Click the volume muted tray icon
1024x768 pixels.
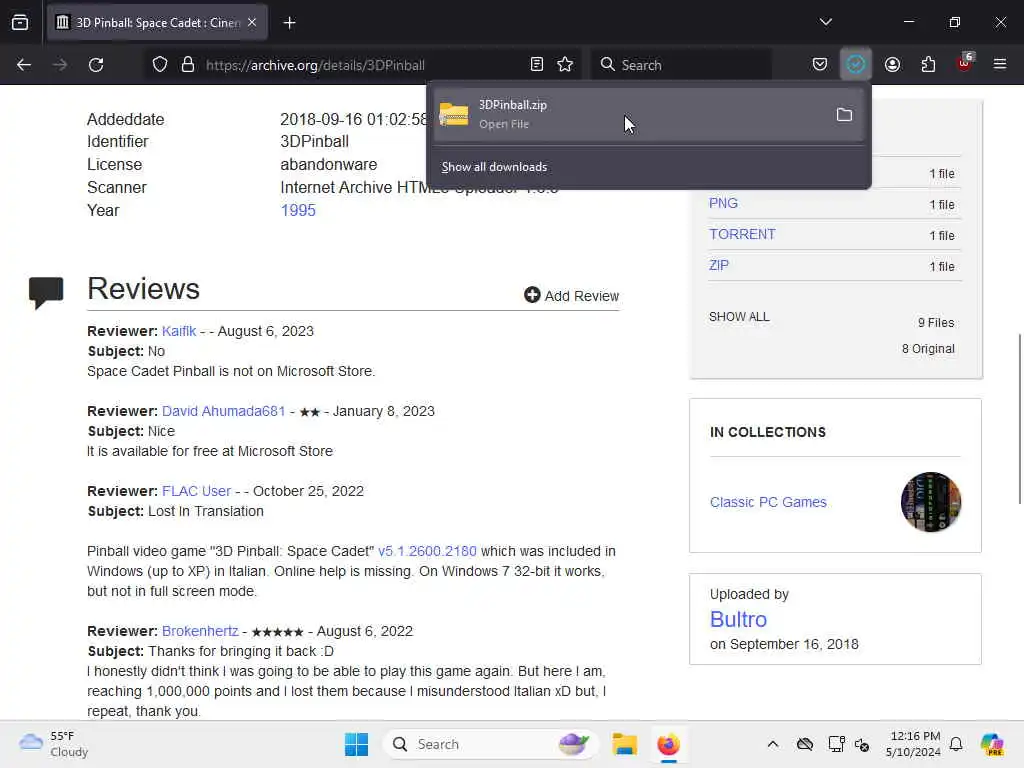(862, 744)
